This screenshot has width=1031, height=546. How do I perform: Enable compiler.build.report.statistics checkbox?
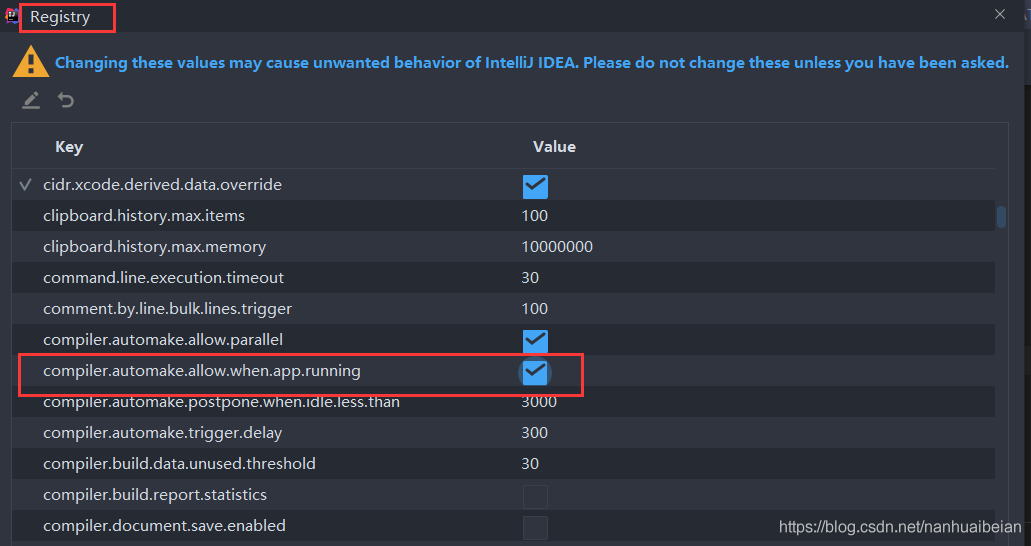pyautogui.click(x=535, y=496)
